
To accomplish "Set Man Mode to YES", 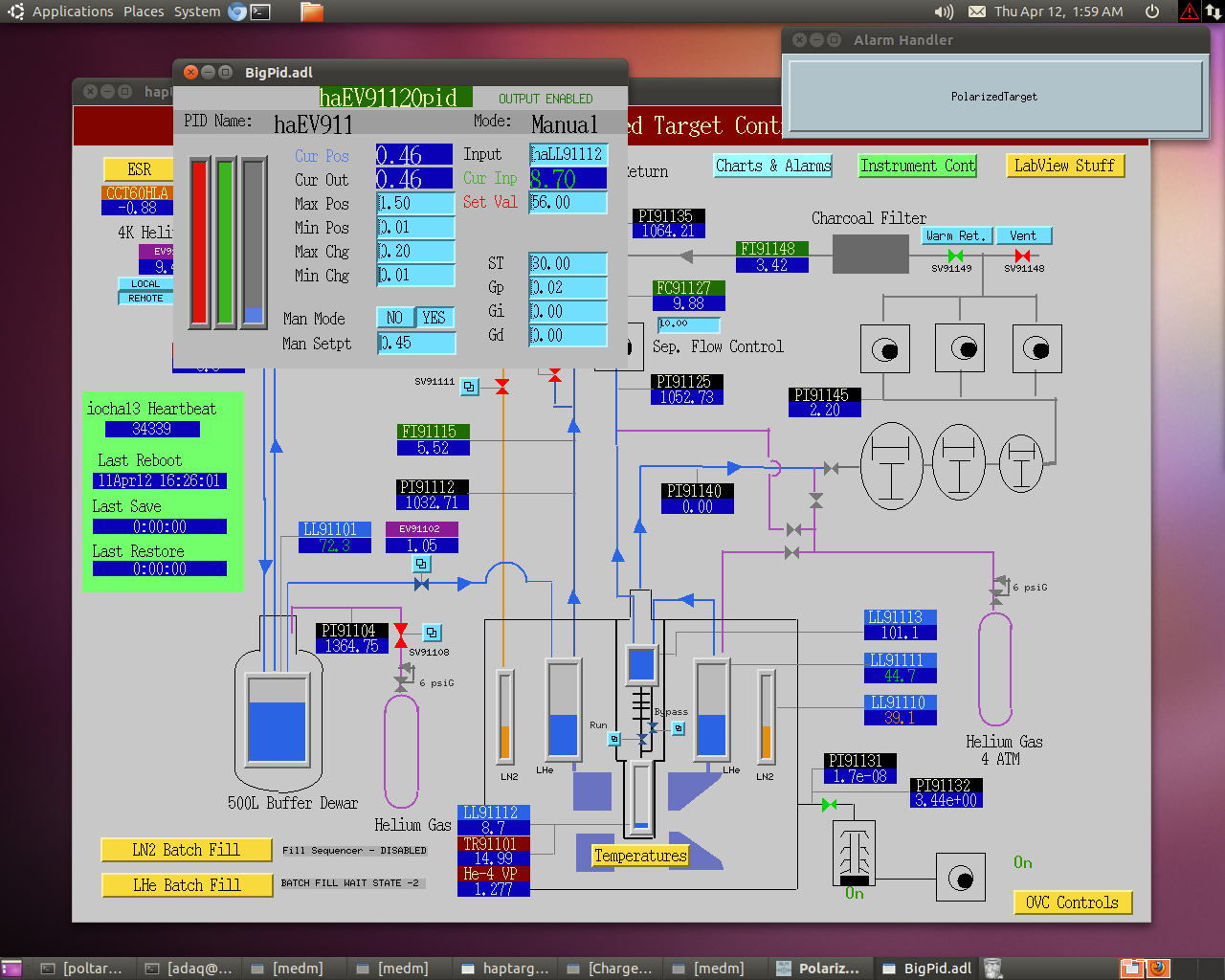I will coord(434,318).
